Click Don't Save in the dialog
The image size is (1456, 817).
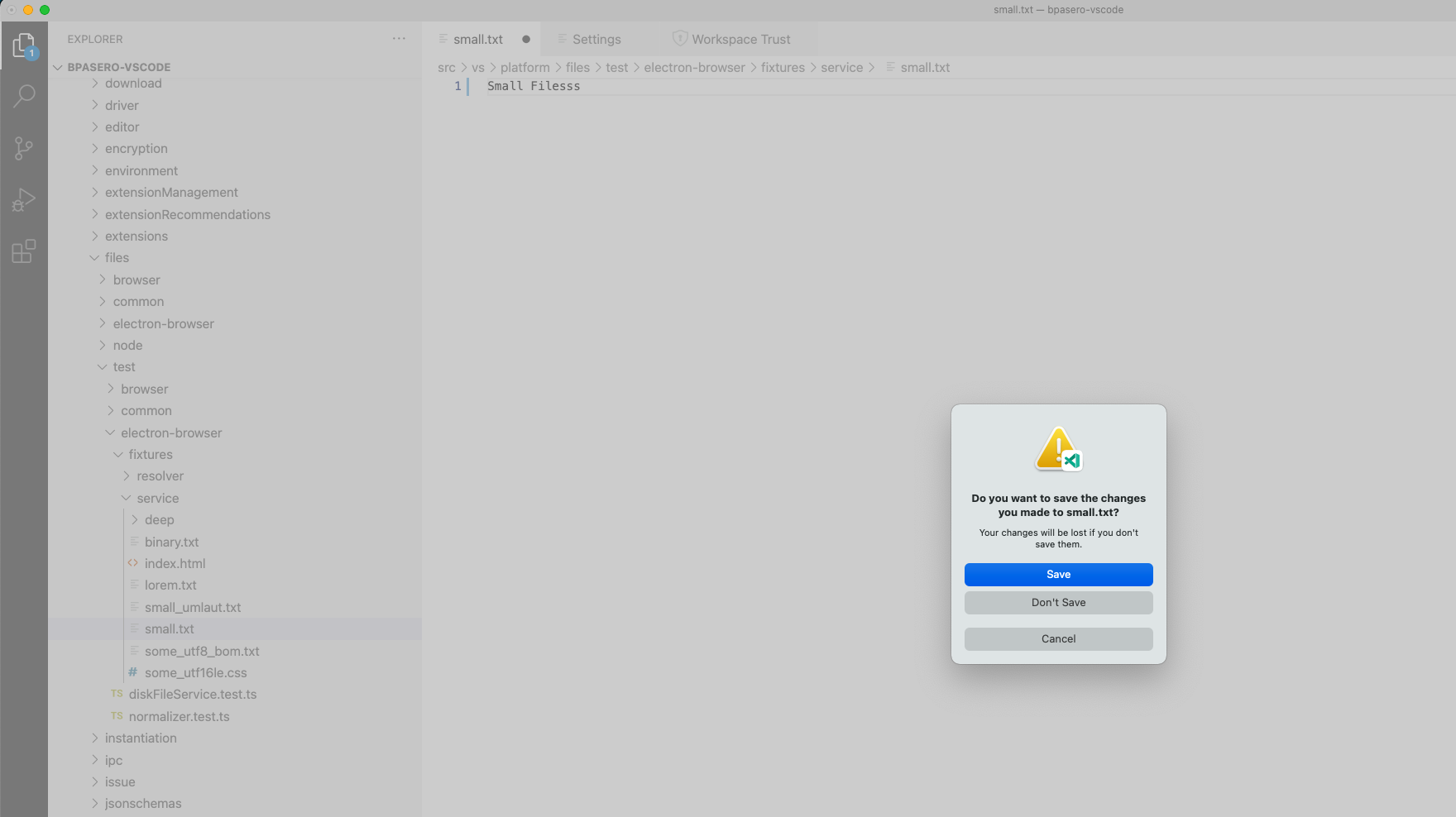pyautogui.click(x=1058, y=602)
